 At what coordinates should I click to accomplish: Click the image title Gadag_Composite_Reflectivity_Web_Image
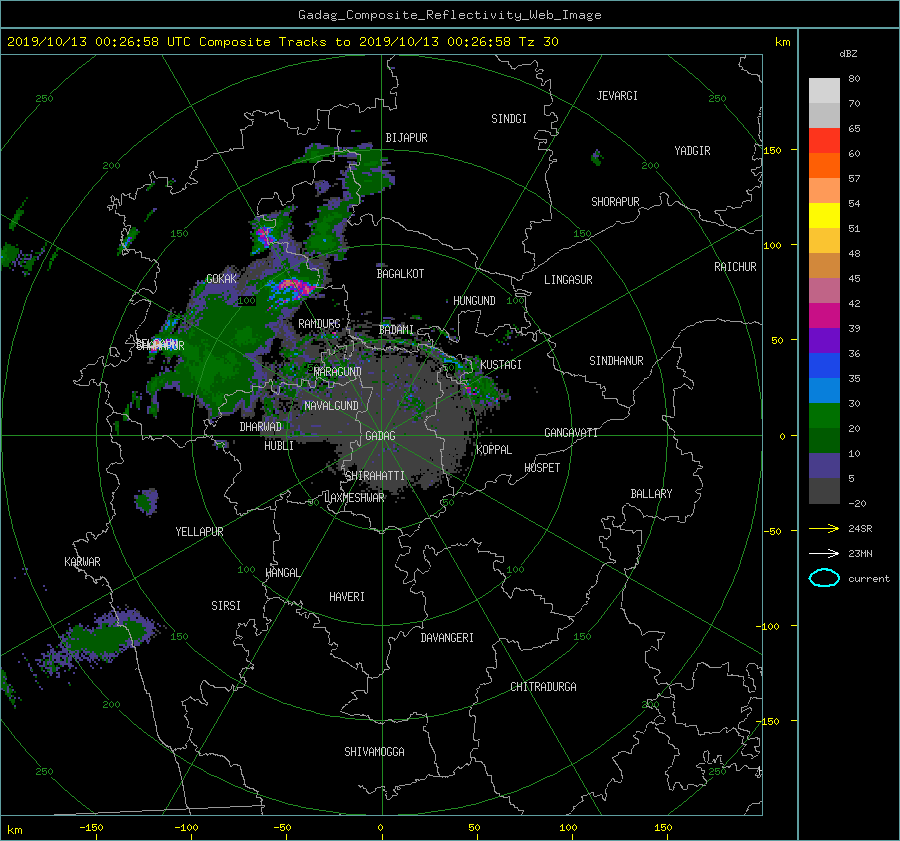tap(449, 15)
